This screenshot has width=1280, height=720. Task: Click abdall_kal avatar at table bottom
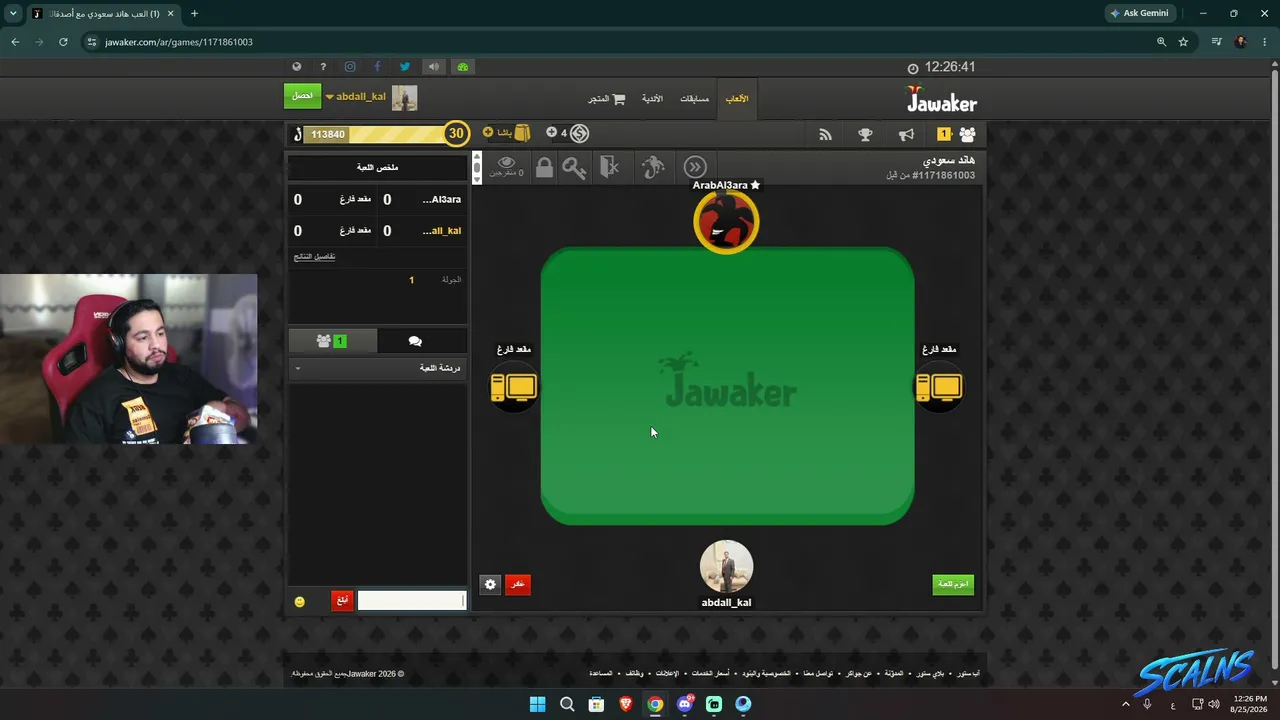pyautogui.click(x=726, y=567)
